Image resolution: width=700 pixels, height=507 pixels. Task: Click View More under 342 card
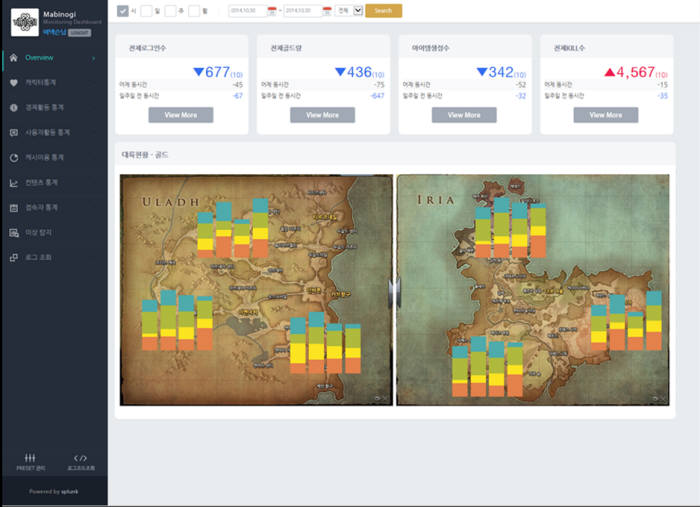tap(464, 115)
